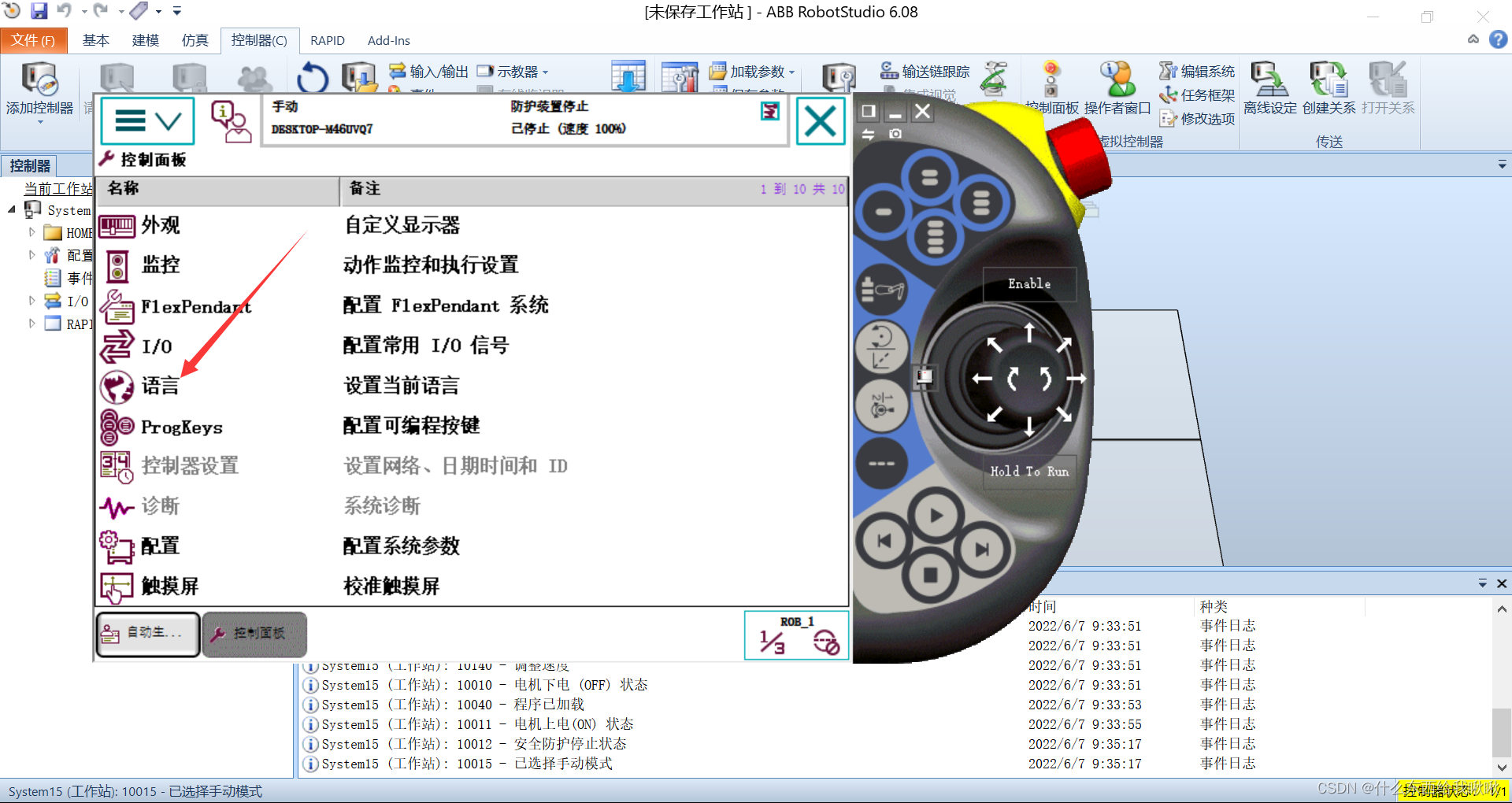Click 输送链跟踪 conveyor tracking
Image resolution: width=1512 pixels, height=803 pixels.
[x=926, y=72]
